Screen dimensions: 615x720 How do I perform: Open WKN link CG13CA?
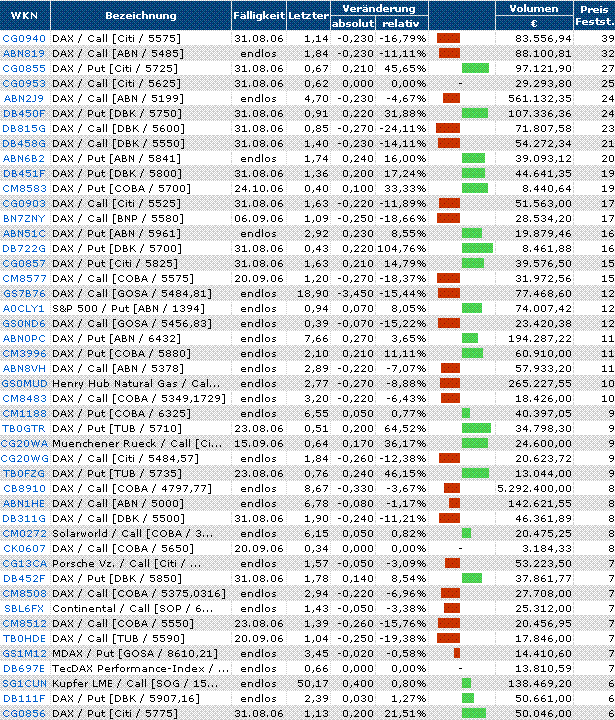24,564
